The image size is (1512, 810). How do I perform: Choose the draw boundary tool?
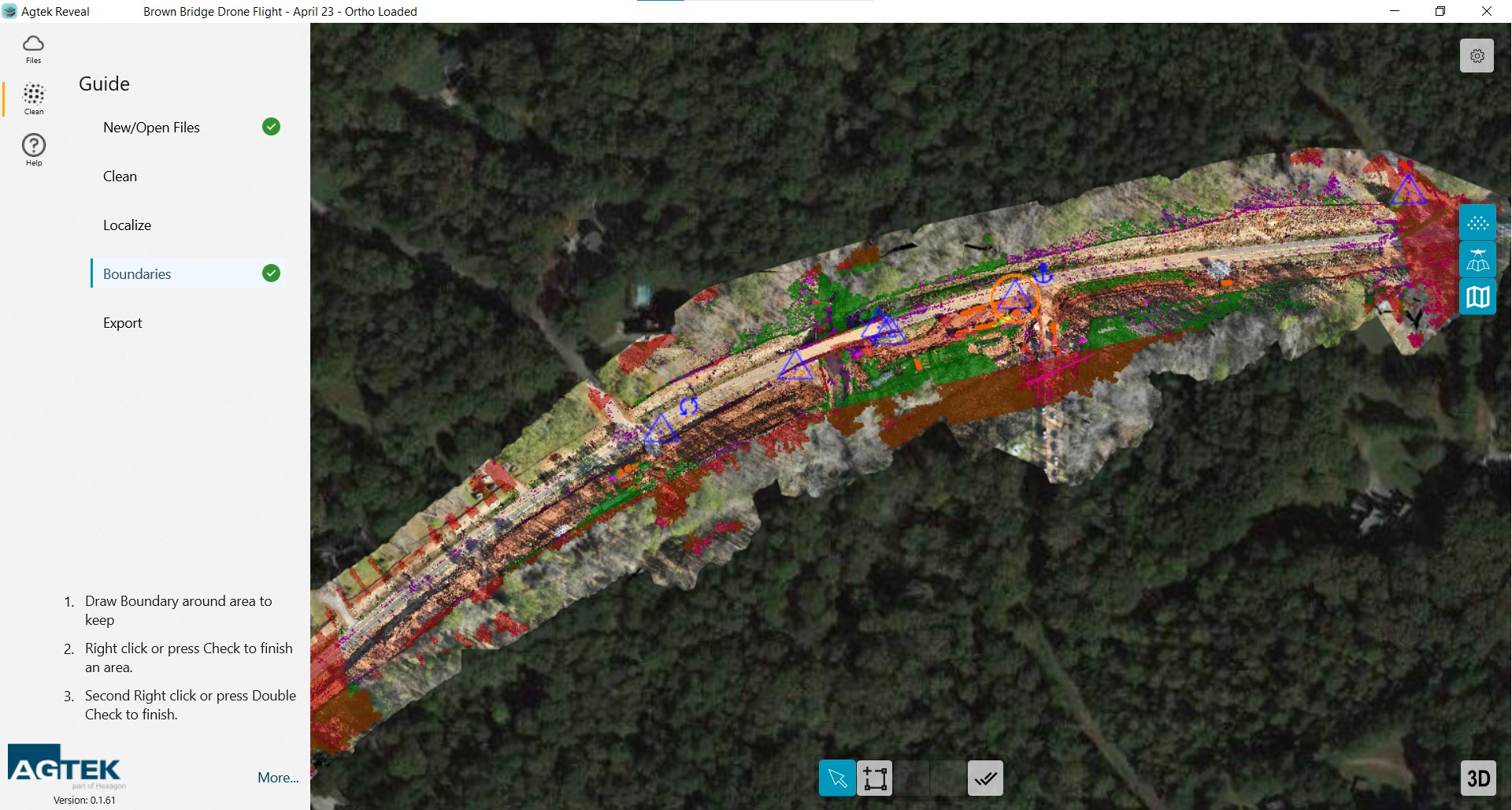point(875,778)
